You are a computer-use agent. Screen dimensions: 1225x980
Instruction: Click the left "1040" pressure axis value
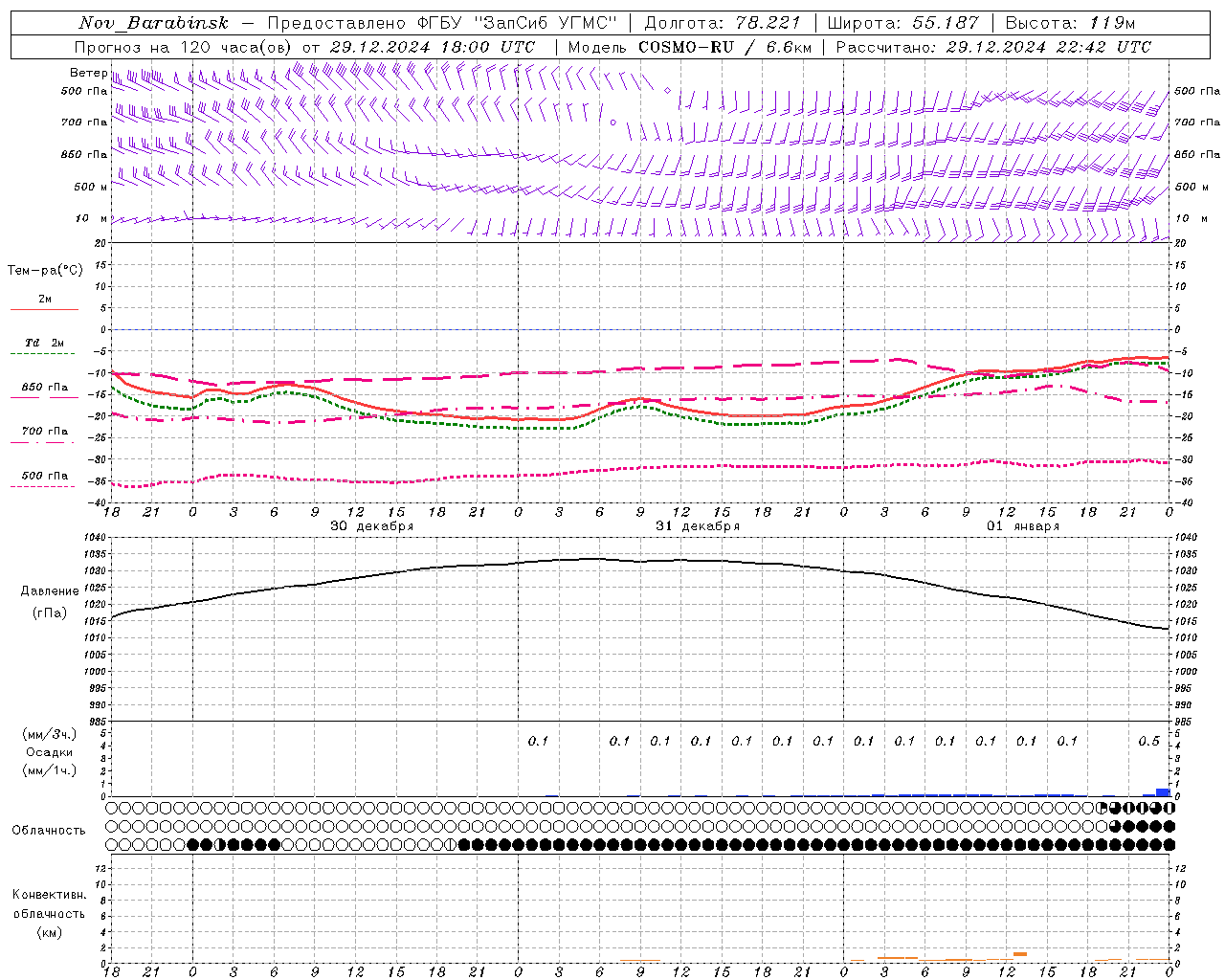click(98, 537)
